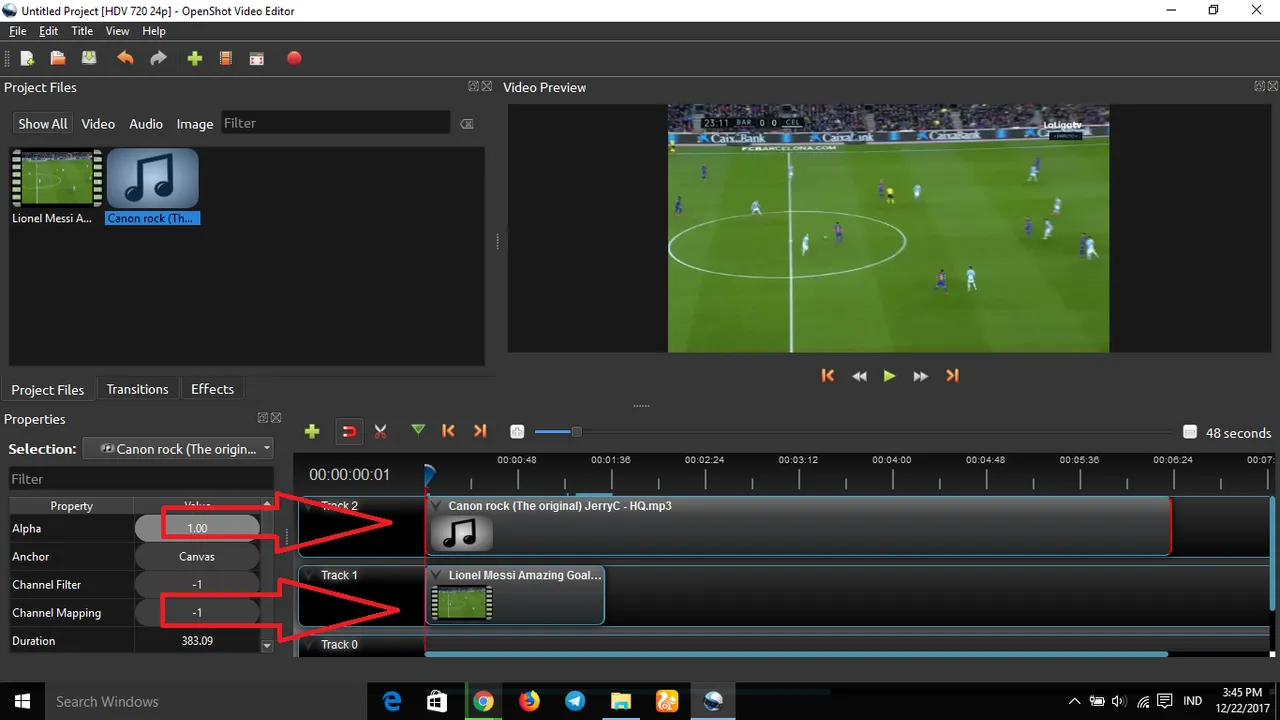Float the Video Preview panel

pyautogui.click(x=1260, y=87)
